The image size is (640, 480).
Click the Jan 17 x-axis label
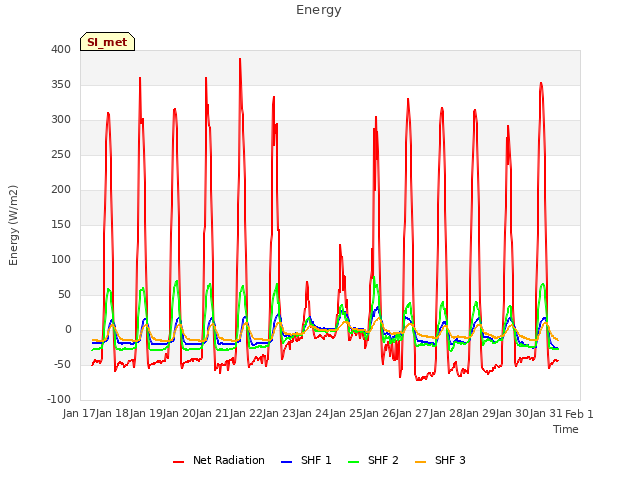tap(79, 414)
